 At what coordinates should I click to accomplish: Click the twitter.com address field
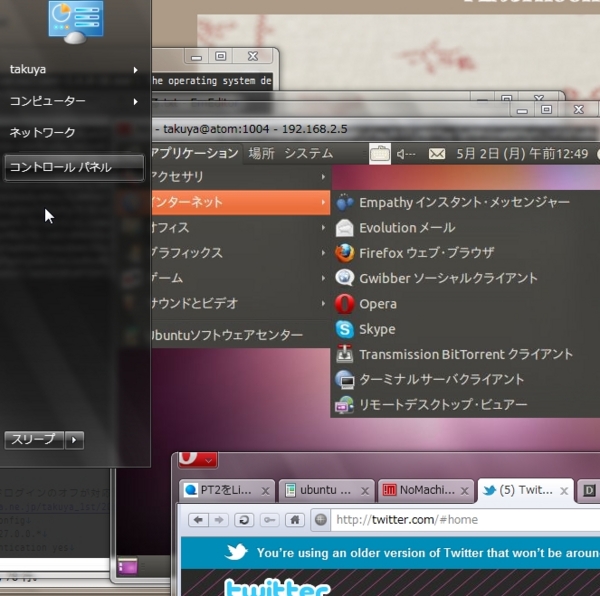tap(465, 520)
